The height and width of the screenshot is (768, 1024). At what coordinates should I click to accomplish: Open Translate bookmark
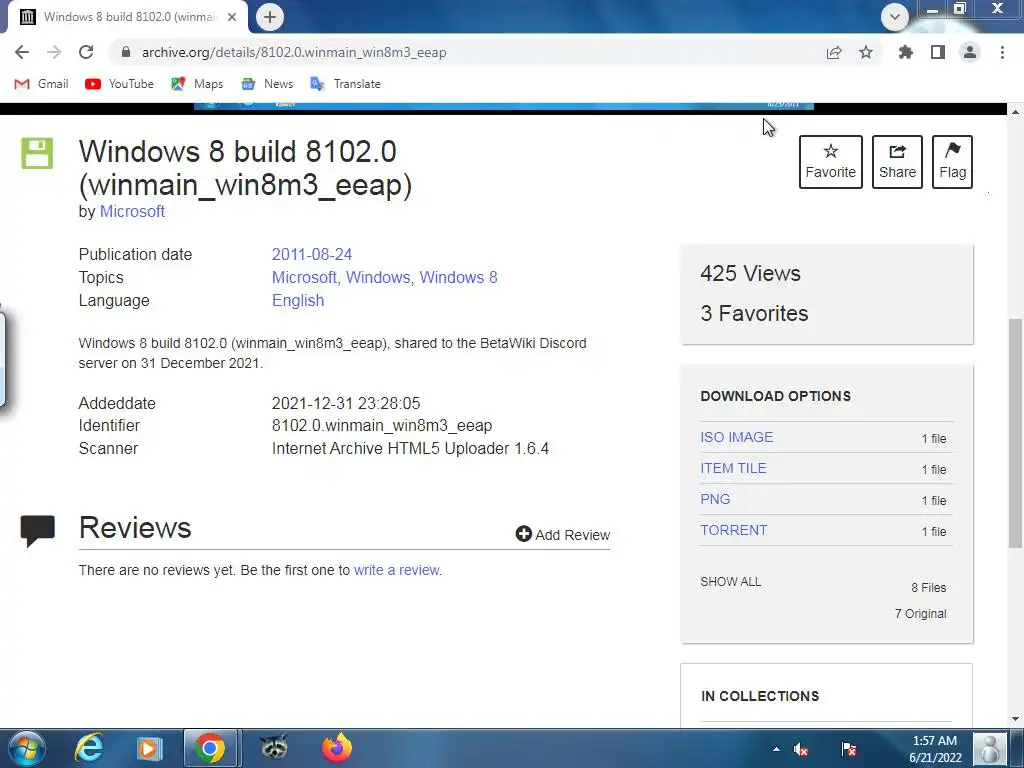click(x=345, y=84)
